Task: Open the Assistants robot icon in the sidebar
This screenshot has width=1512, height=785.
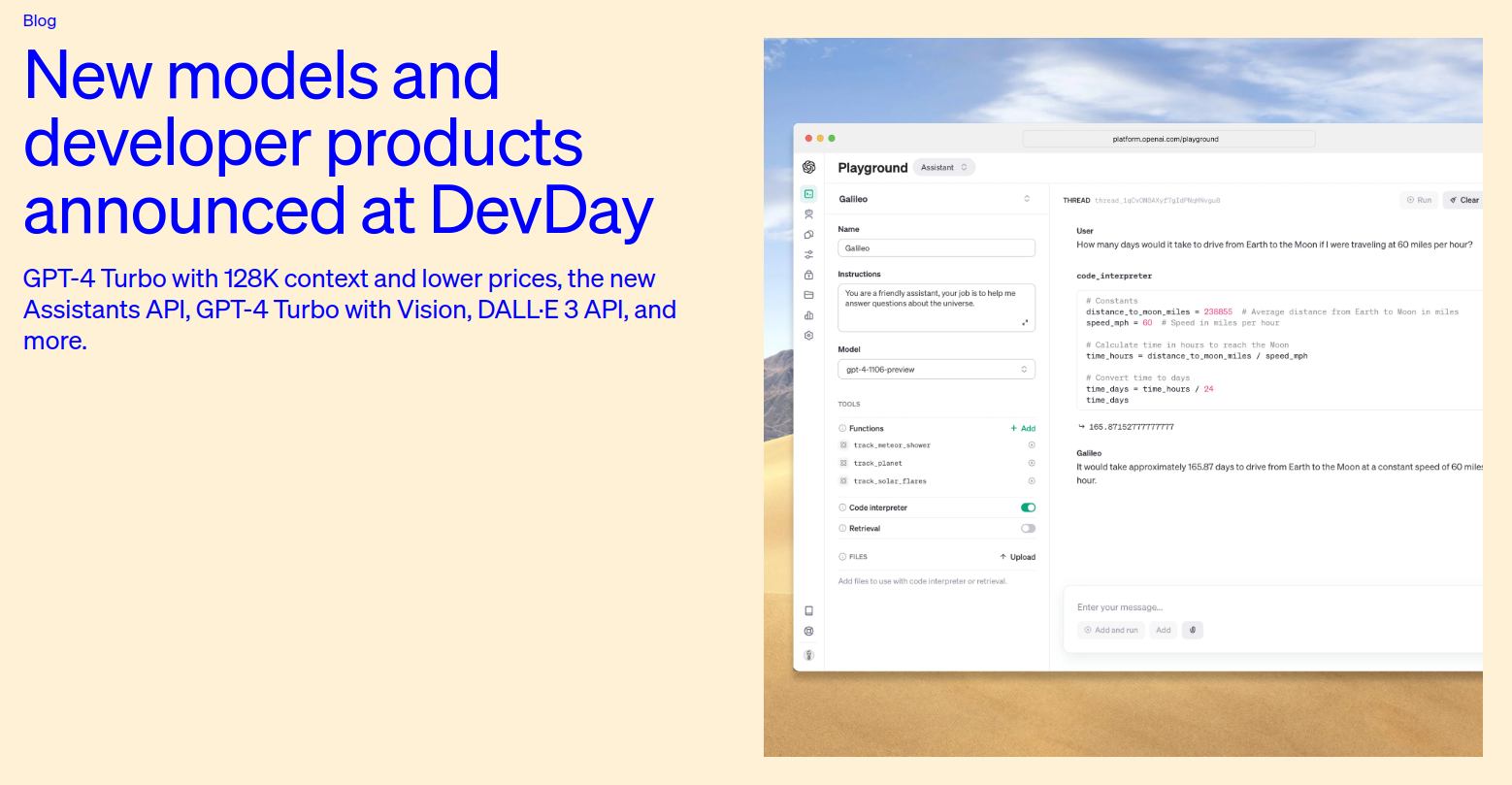Action: pyautogui.click(x=808, y=214)
